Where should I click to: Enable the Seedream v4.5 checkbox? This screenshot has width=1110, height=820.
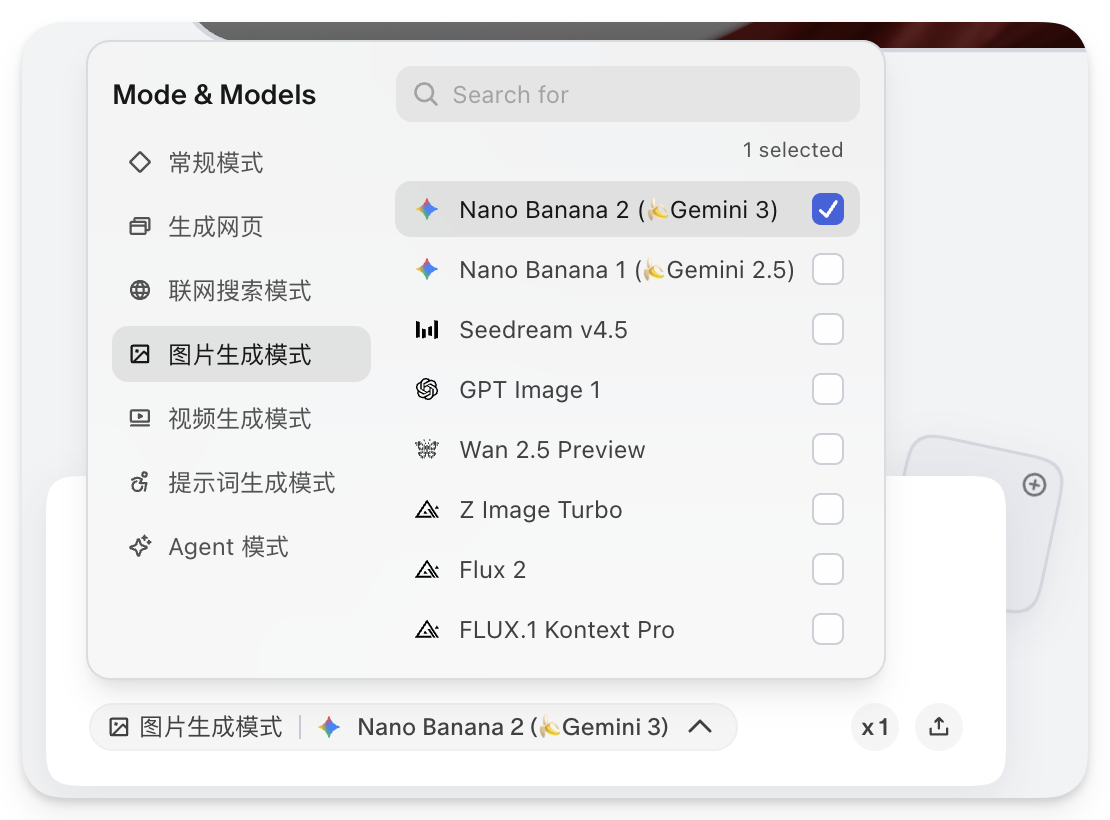click(x=828, y=329)
